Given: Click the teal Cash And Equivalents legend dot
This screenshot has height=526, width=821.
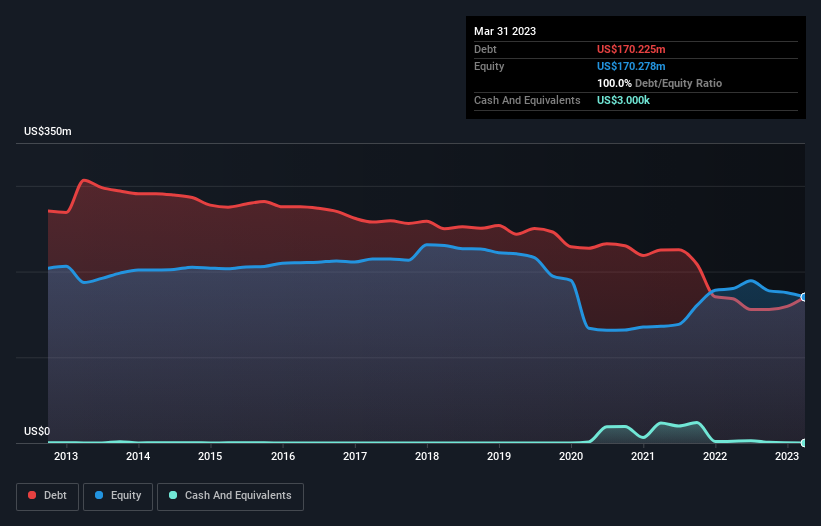Looking at the screenshot, I should click(x=174, y=496).
